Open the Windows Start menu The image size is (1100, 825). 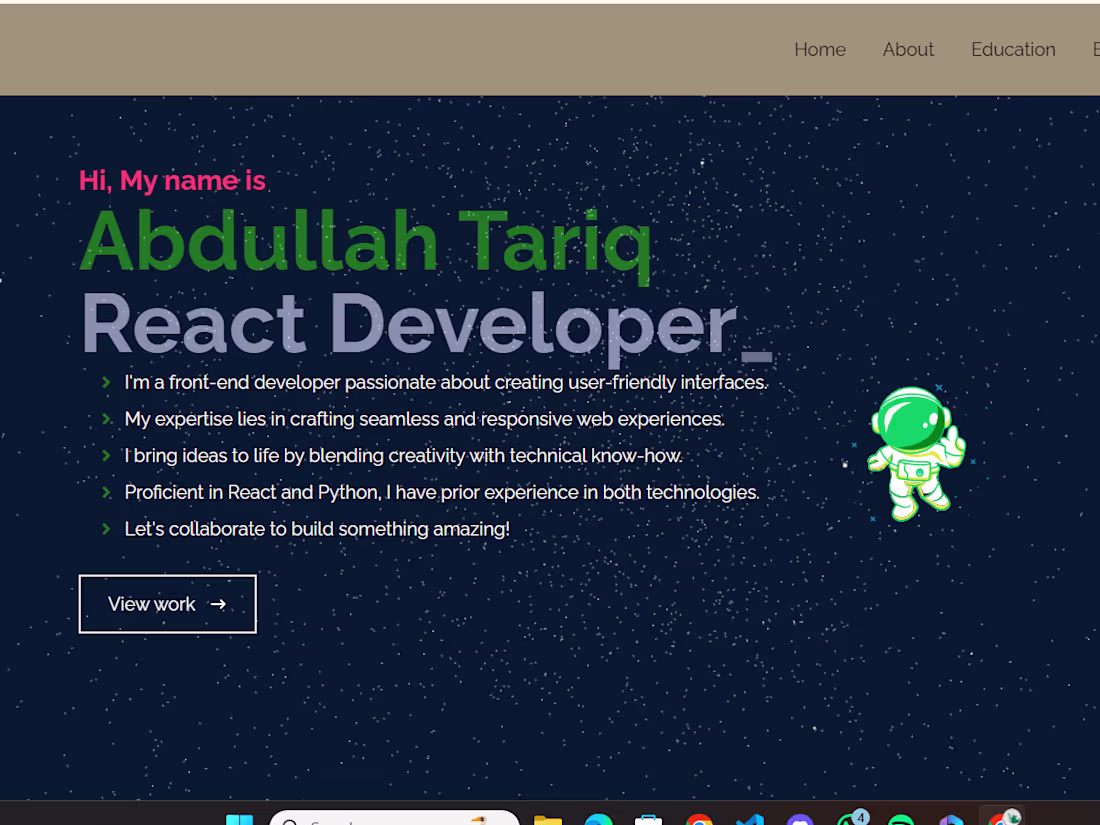[239, 819]
